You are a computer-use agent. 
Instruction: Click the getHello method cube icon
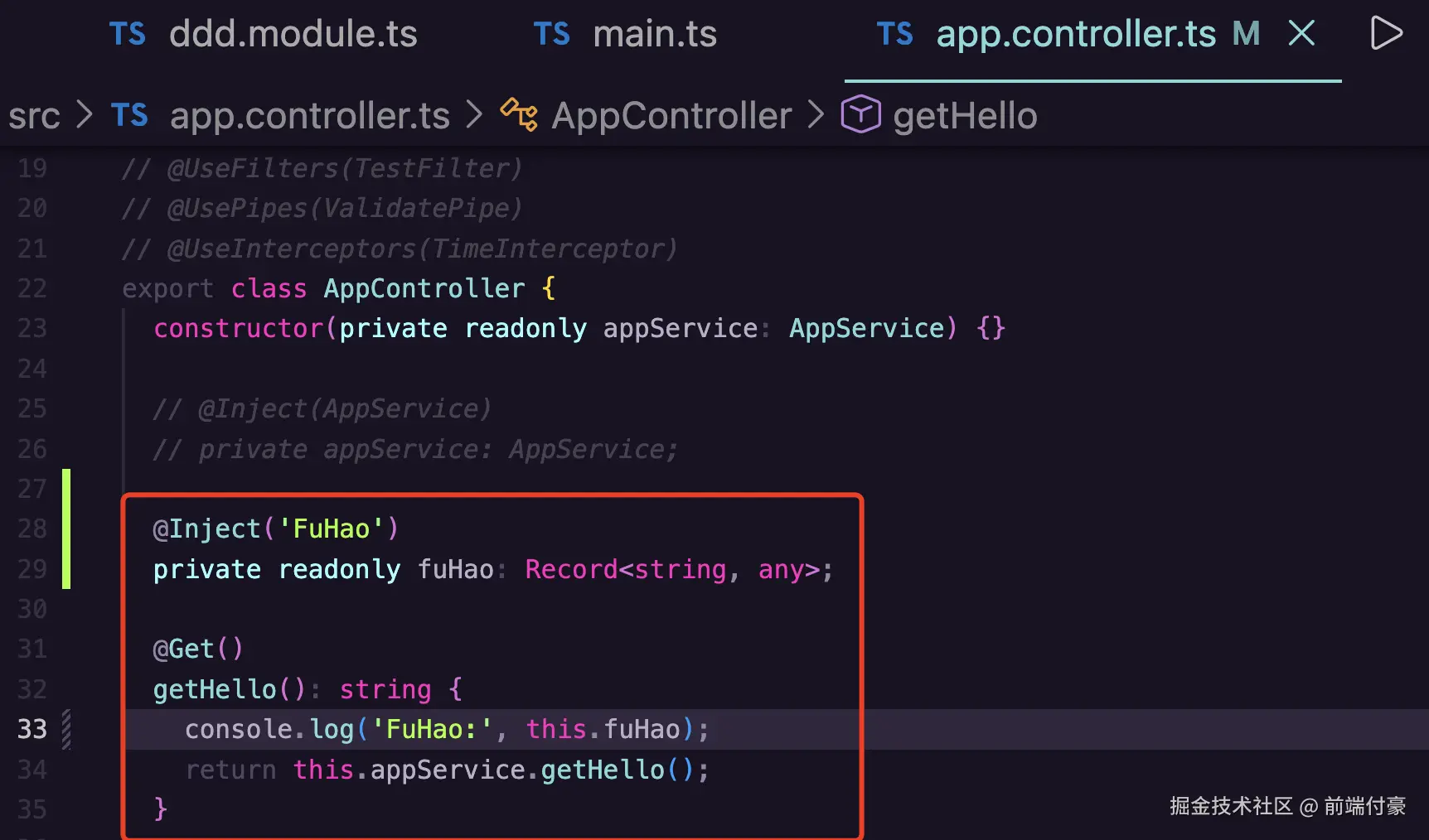(x=860, y=114)
